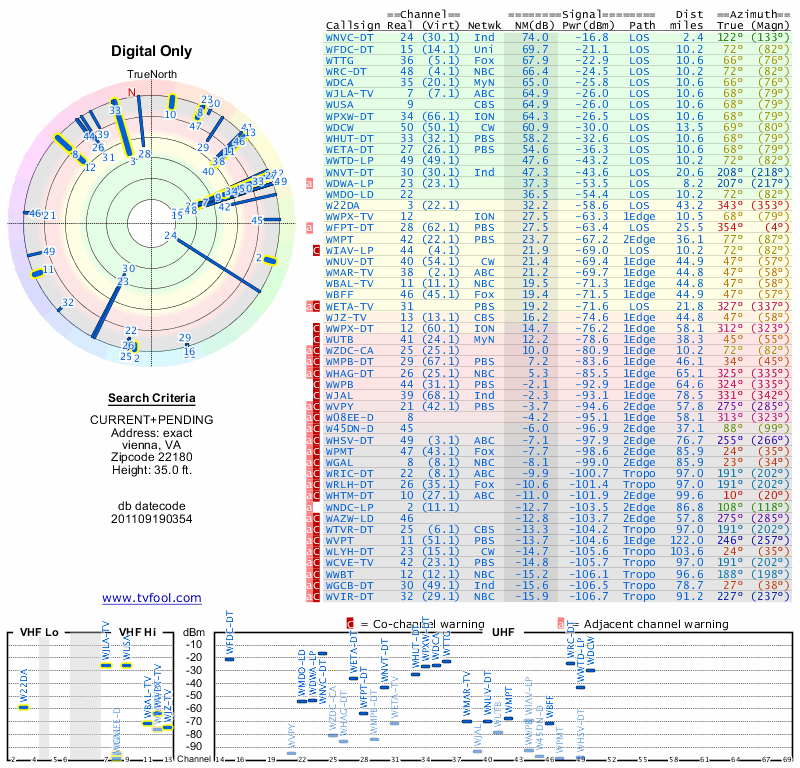800x768 pixels.
Task: Click the 'Callsign' column header
Action: (x=353, y=26)
